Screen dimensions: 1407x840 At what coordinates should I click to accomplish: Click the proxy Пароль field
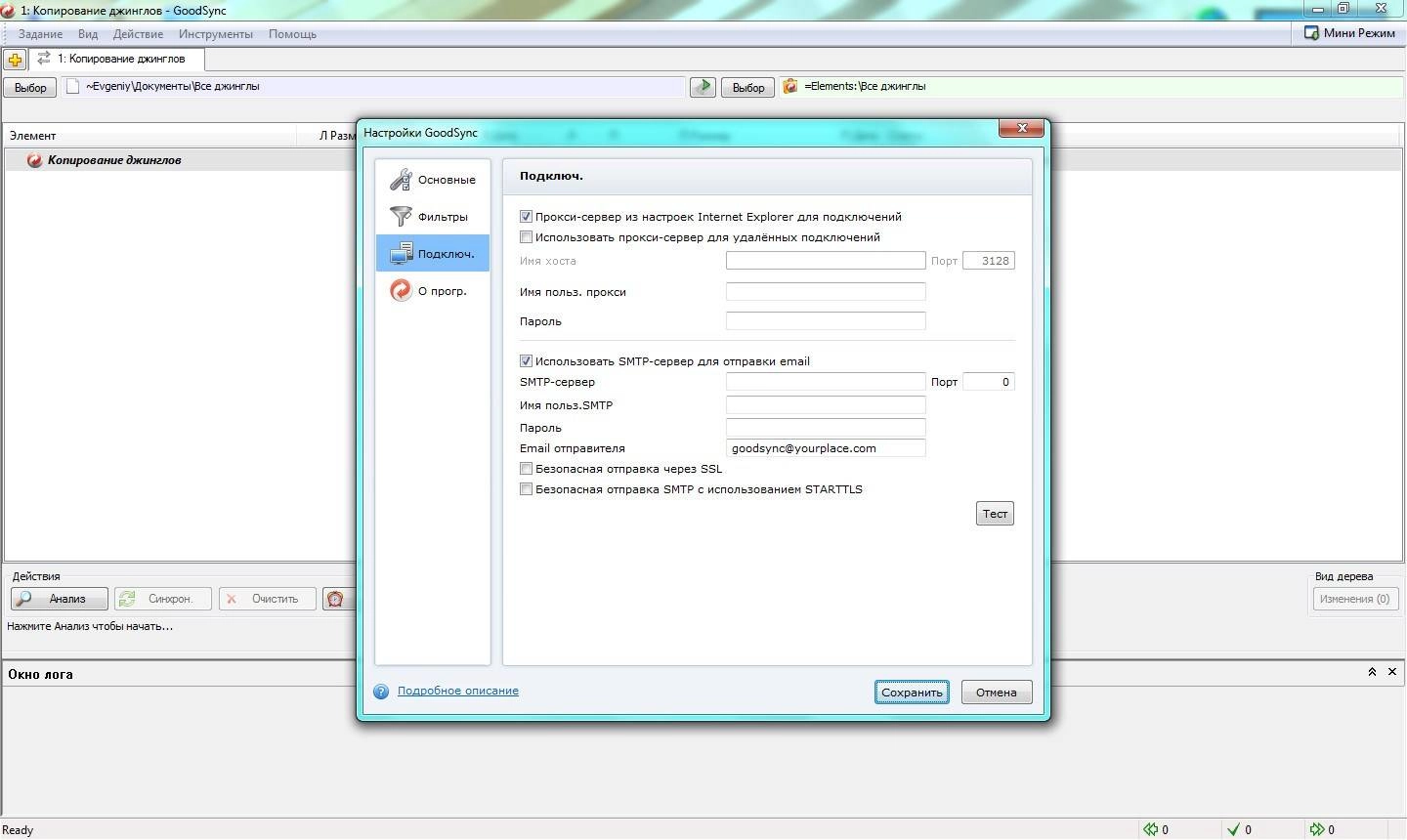[x=826, y=320]
